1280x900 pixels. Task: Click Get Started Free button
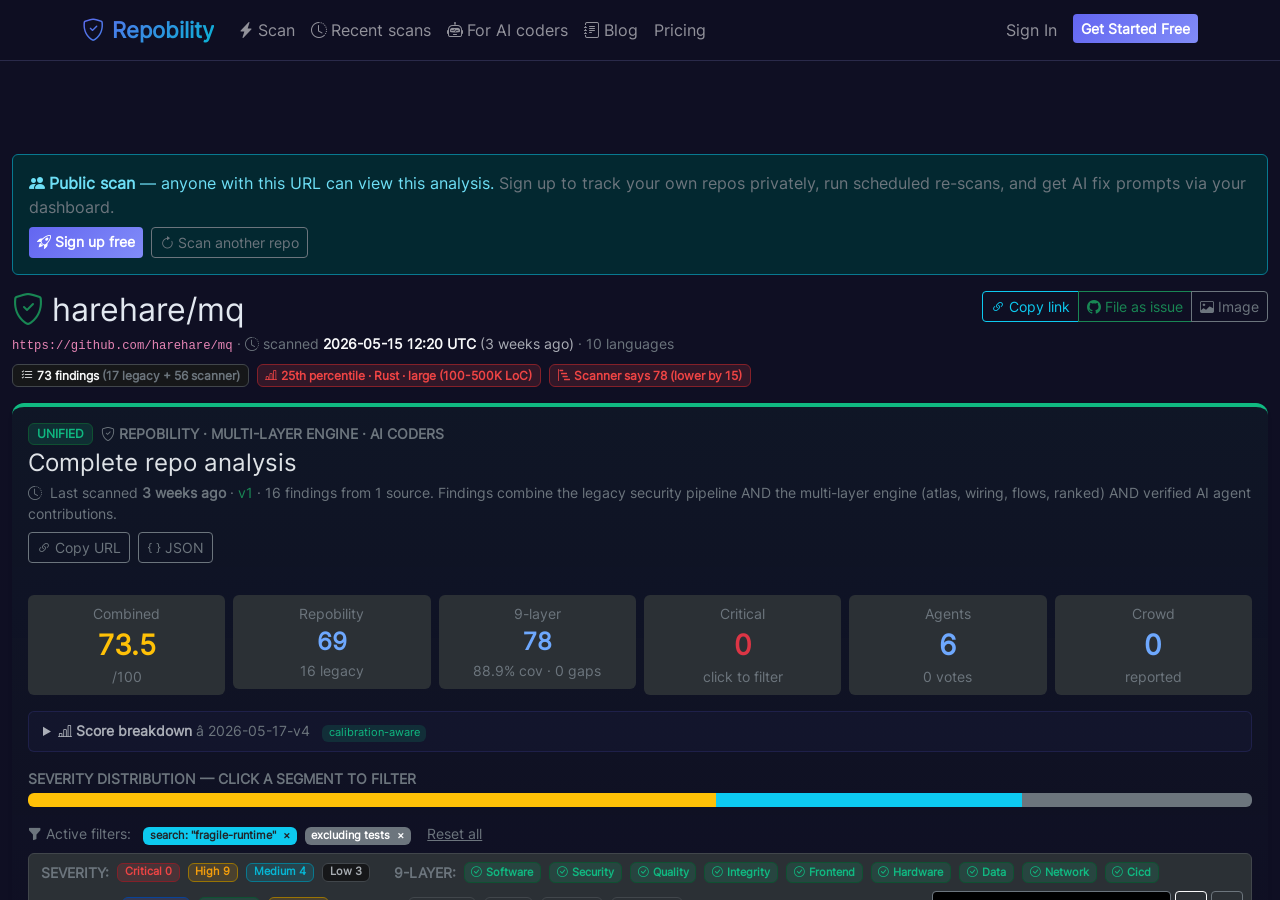pyautogui.click(x=1135, y=29)
